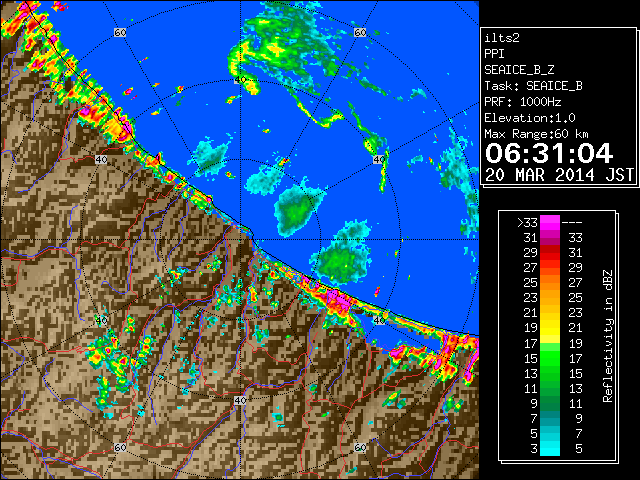Click the '60' ring label in the southeast
The image size is (640, 480).
click(x=360, y=447)
